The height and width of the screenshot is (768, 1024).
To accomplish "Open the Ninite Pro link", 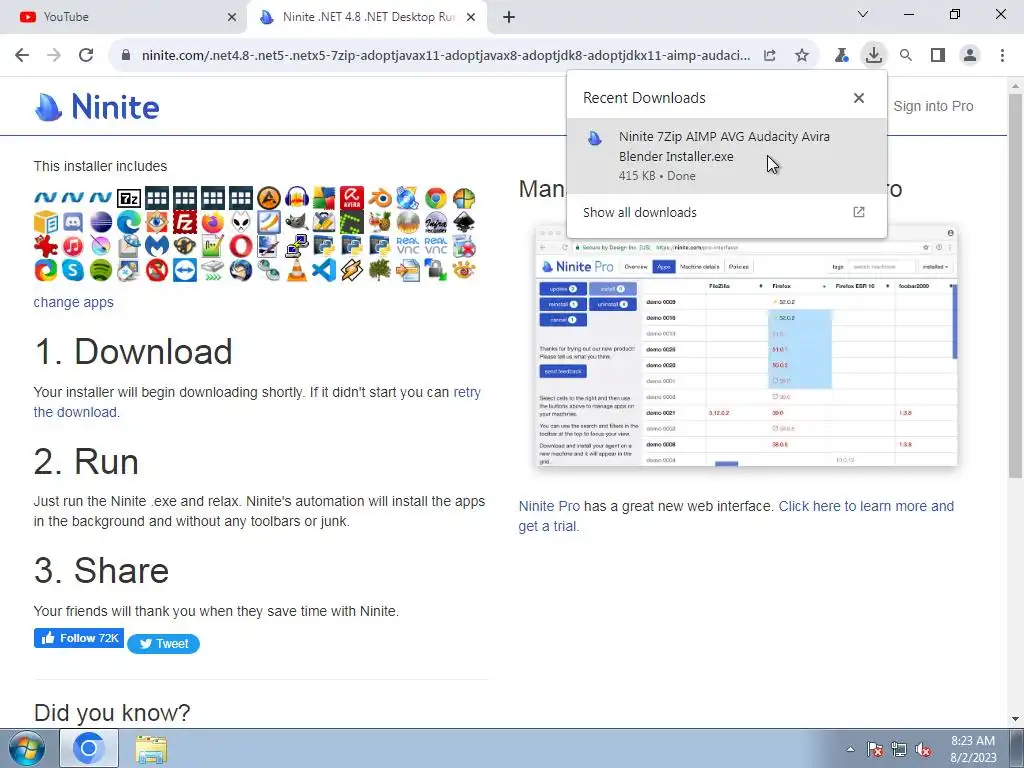I will coord(549,506).
